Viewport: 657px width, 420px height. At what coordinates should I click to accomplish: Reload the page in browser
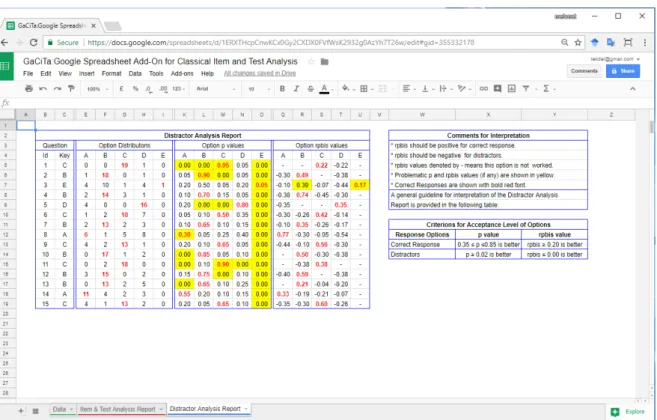(34, 42)
